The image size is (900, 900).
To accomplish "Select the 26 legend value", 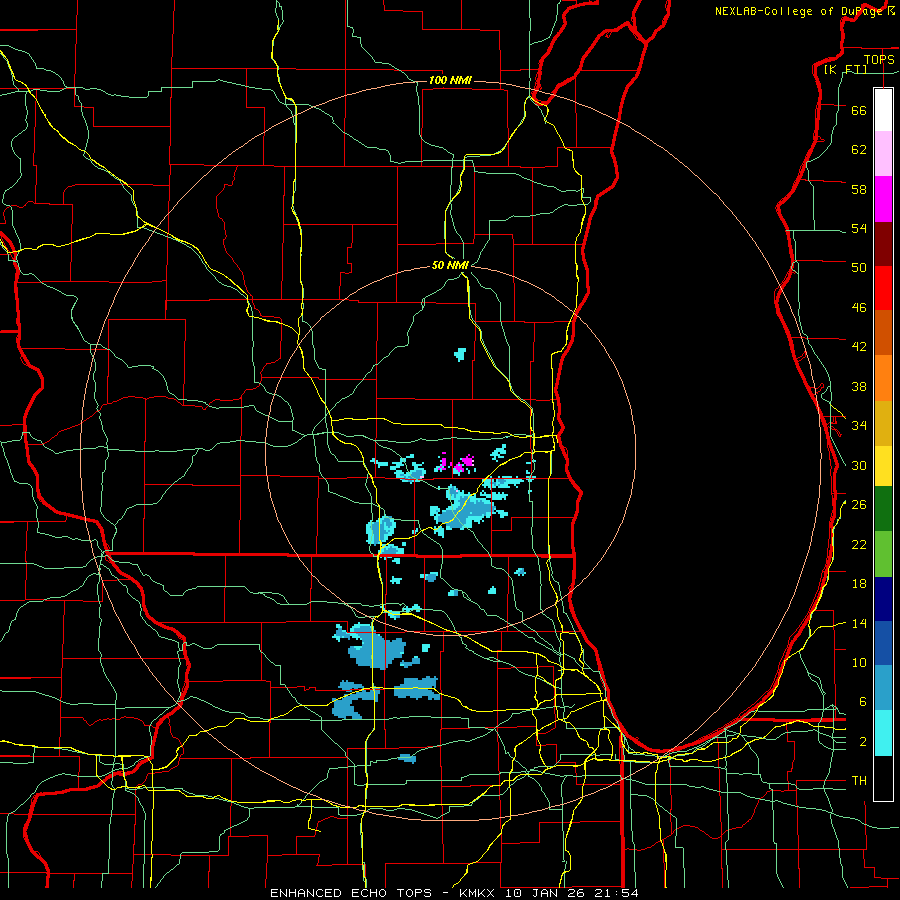I will [x=859, y=505].
